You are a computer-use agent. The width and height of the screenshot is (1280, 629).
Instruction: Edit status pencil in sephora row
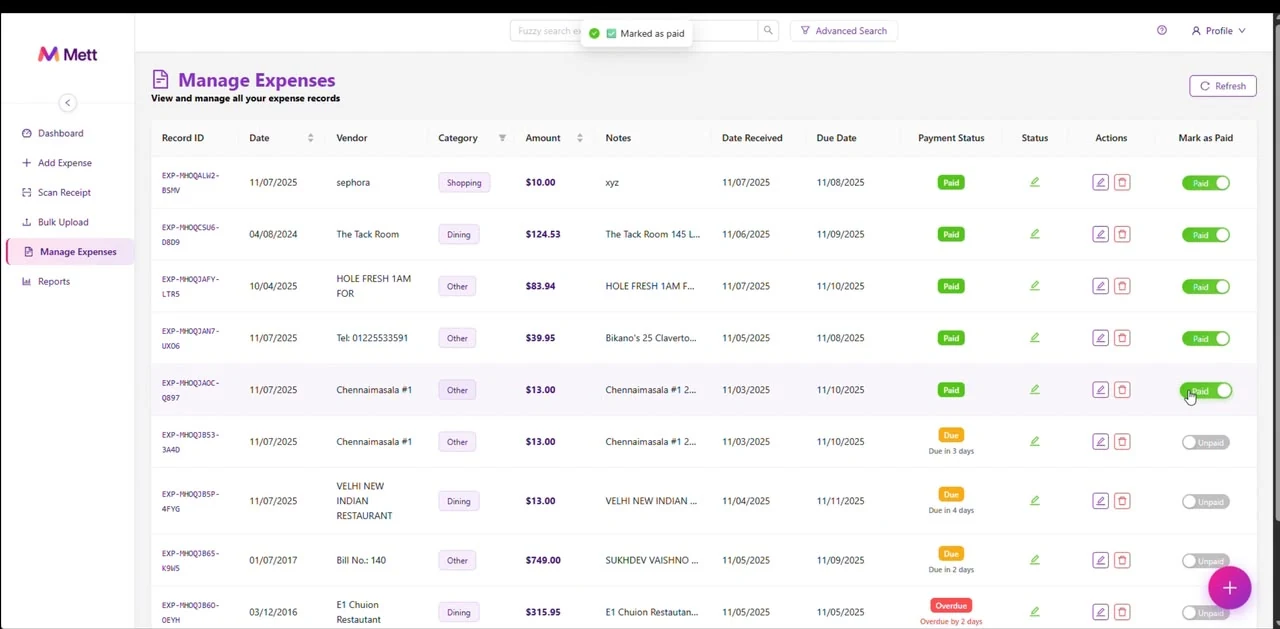point(1035,182)
